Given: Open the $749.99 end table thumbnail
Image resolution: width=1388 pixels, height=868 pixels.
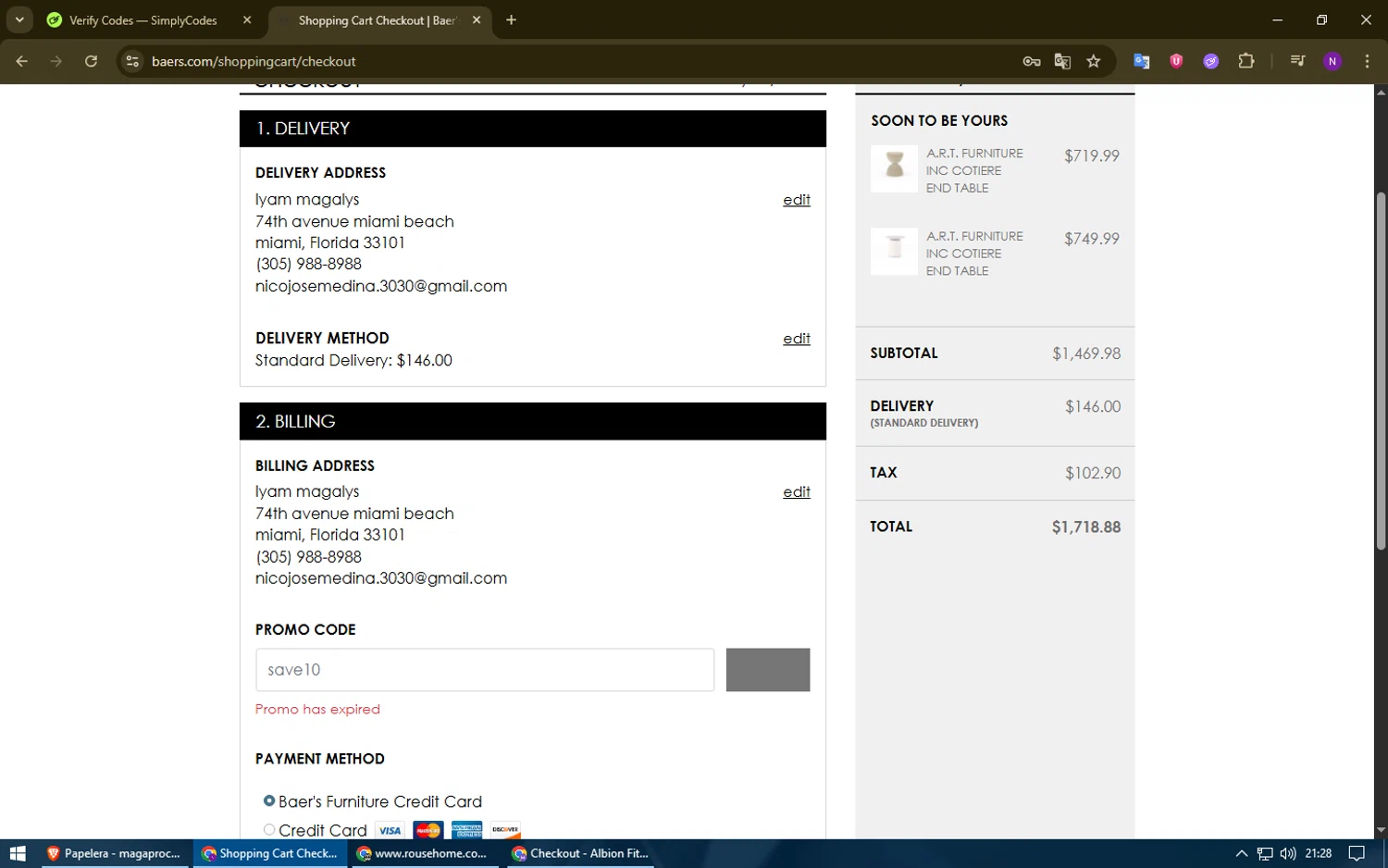Looking at the screenshot, I should pos(894,252).
